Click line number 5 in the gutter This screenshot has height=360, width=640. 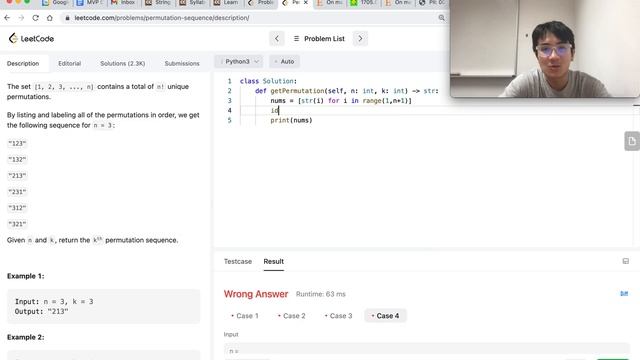pyautogui.click(x=229, y=120)
